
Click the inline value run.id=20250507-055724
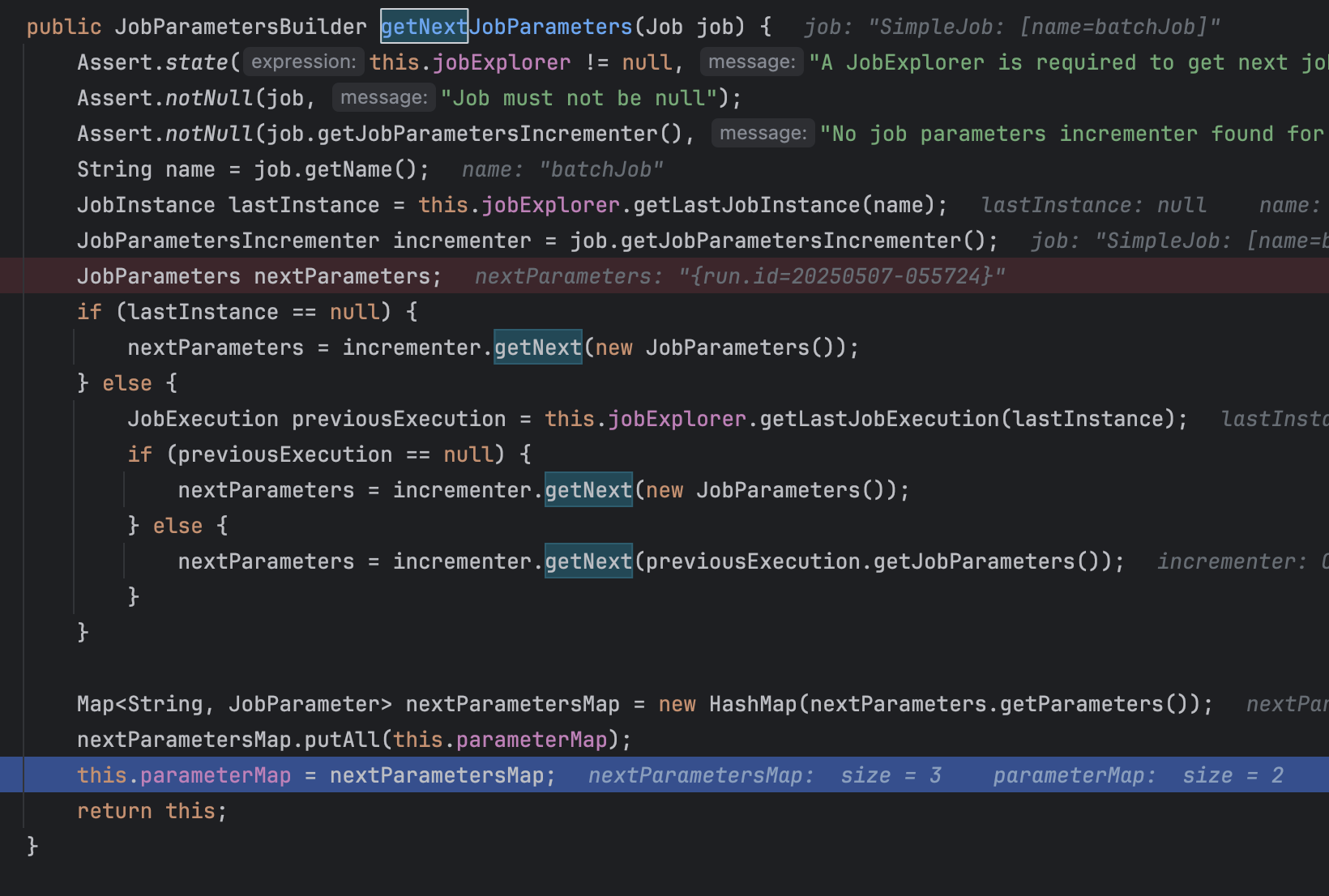(x=843, y=276)
